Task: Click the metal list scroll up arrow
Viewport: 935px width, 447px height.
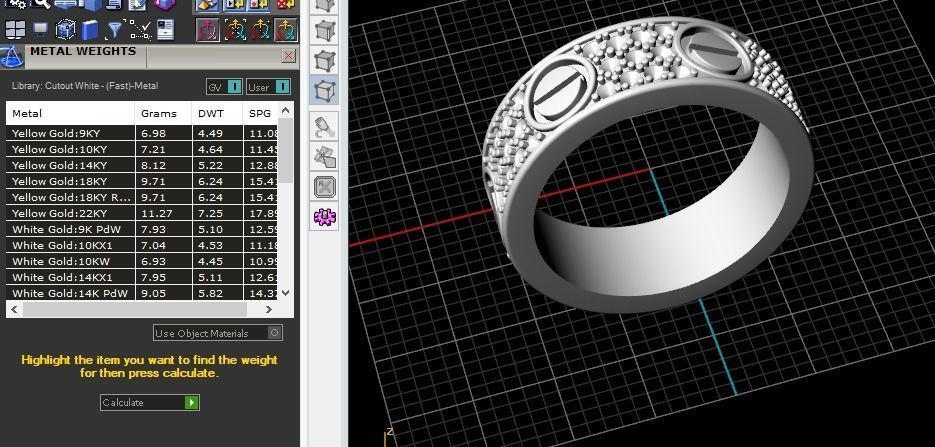Action: [286, 110]
